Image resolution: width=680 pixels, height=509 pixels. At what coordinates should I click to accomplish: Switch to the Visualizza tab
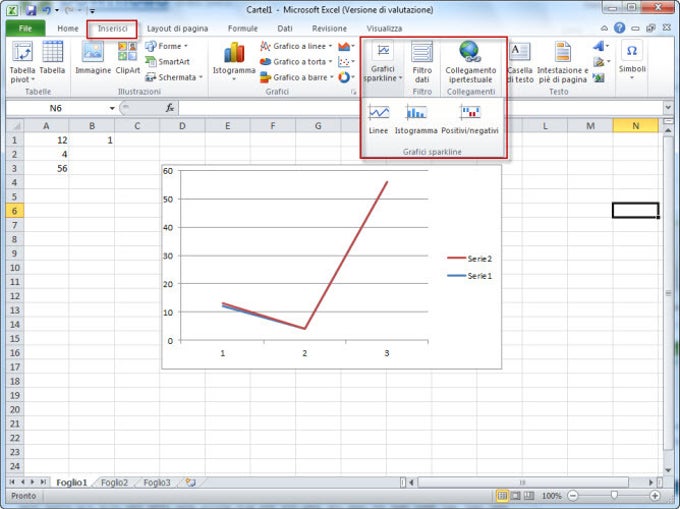click(384, 29)
